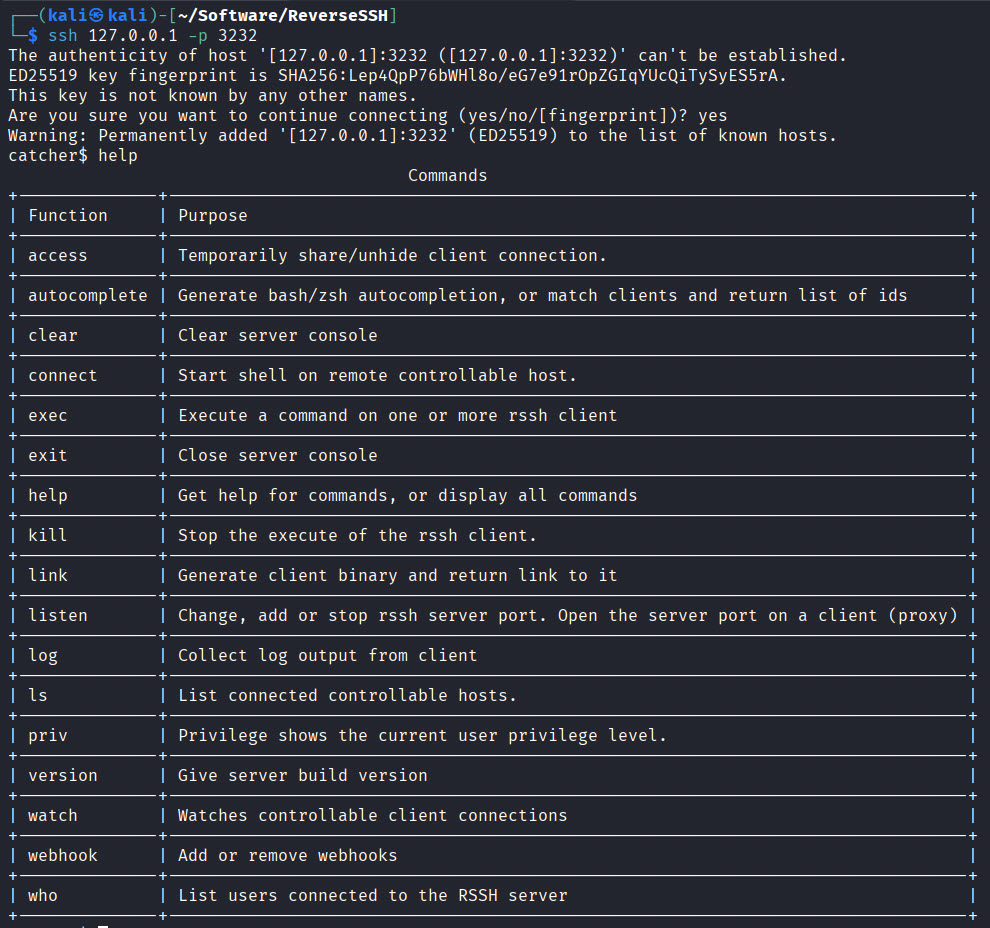The image size is (990, 928).
Task: Click the 'version' command name
Action: [63, 775]
